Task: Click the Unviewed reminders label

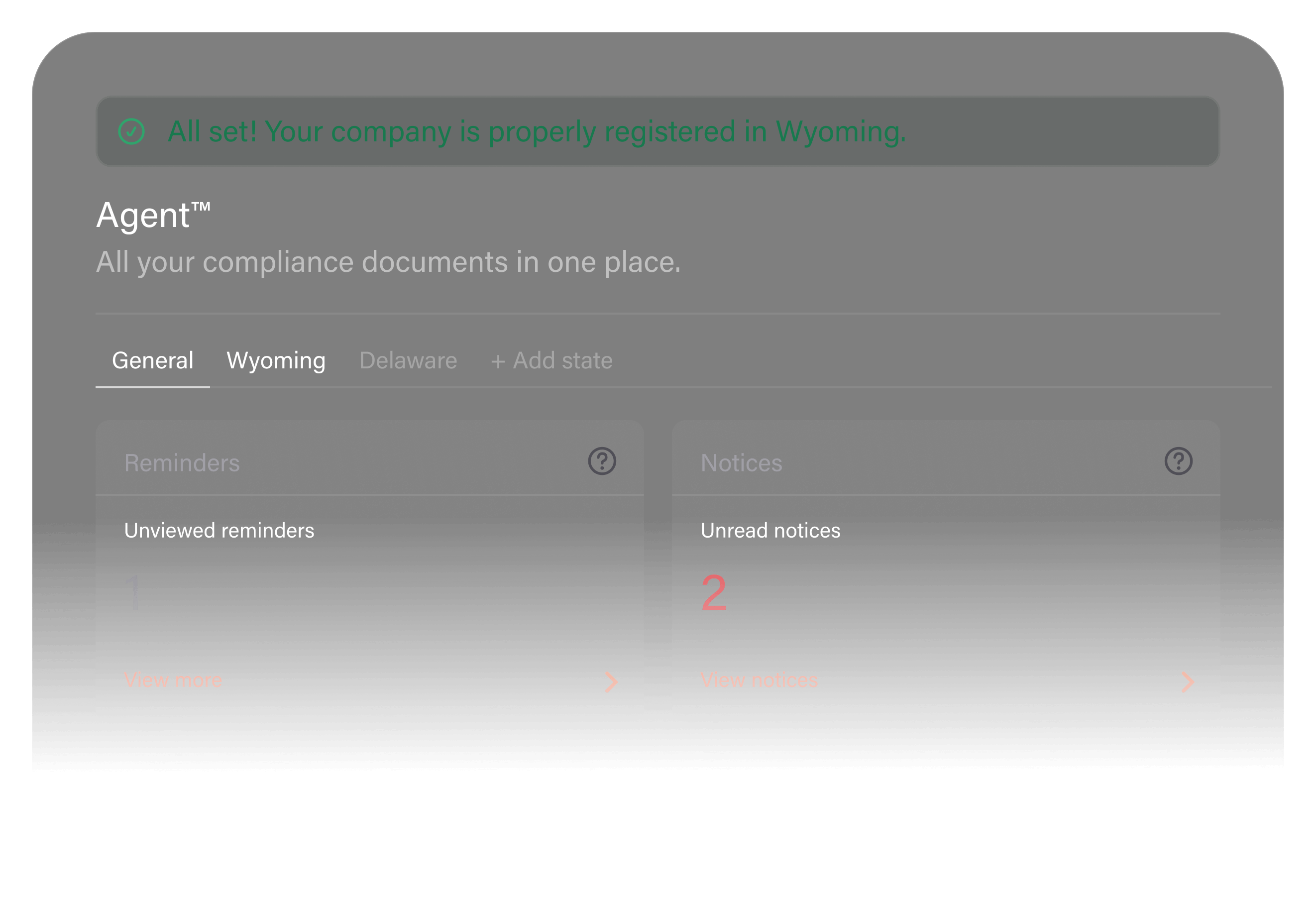Action: coord(219,530)
